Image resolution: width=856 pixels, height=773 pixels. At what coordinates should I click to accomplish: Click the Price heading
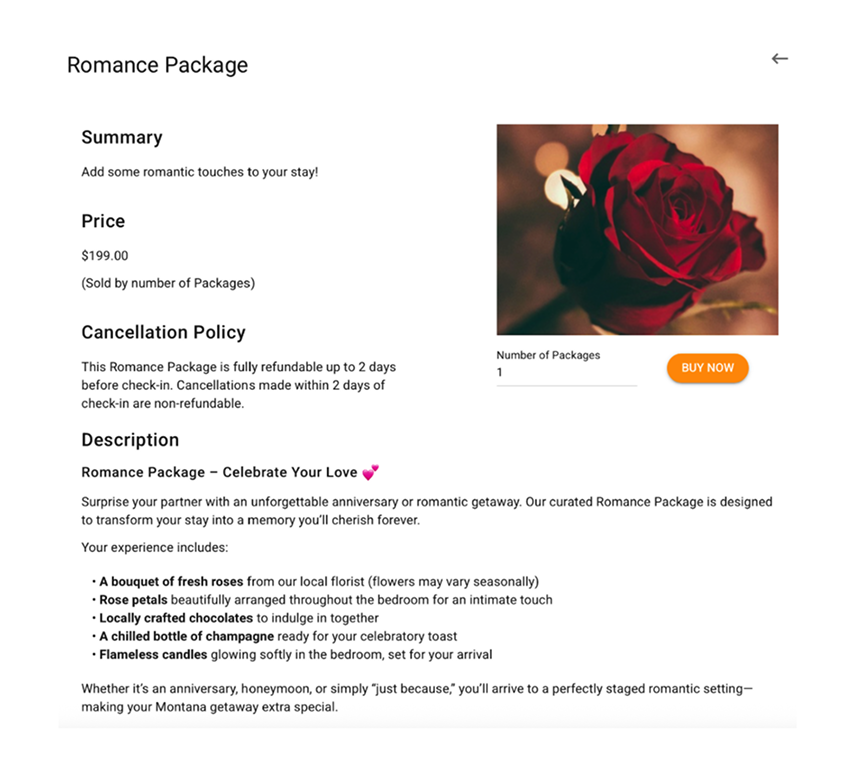coord(103,221)
